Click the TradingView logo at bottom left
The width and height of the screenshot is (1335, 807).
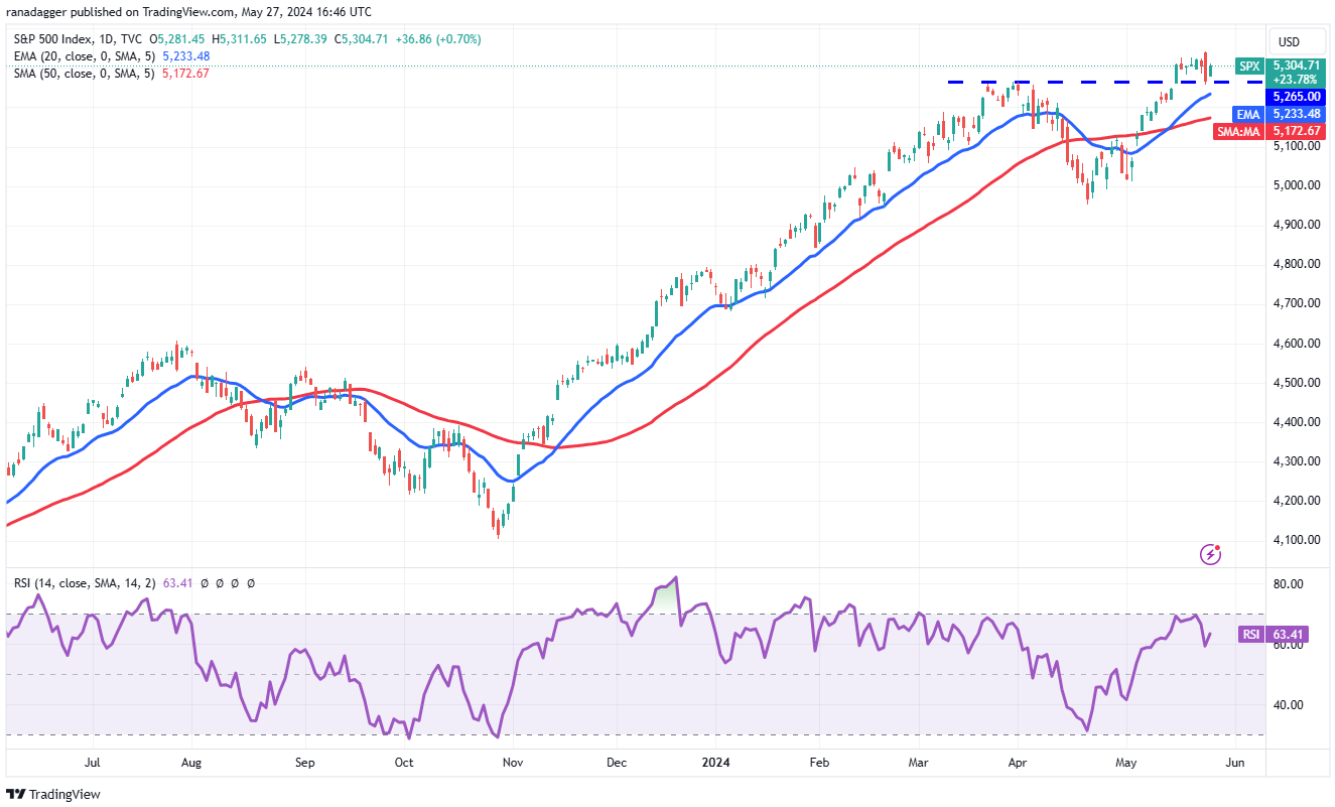click(x=53, y=794)
